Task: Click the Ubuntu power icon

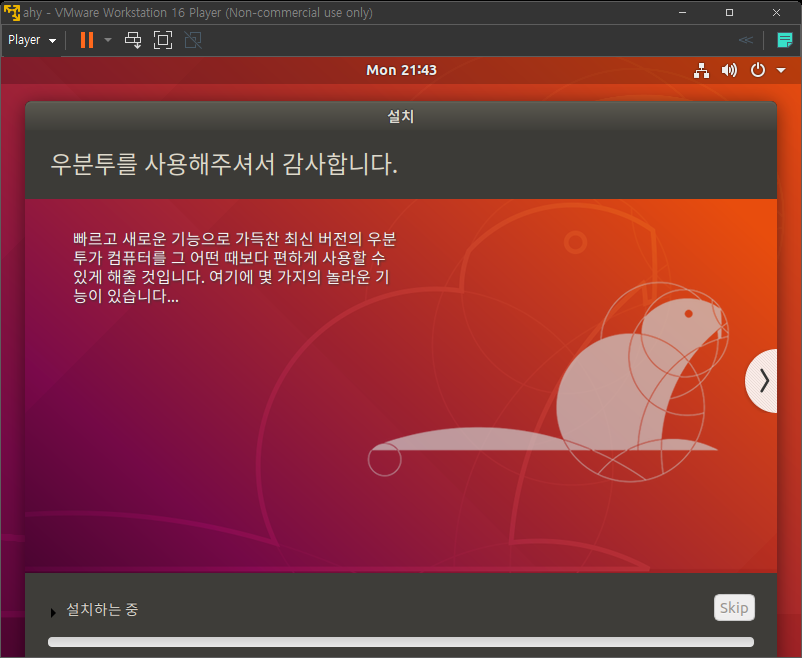Action: click(758, 70)
